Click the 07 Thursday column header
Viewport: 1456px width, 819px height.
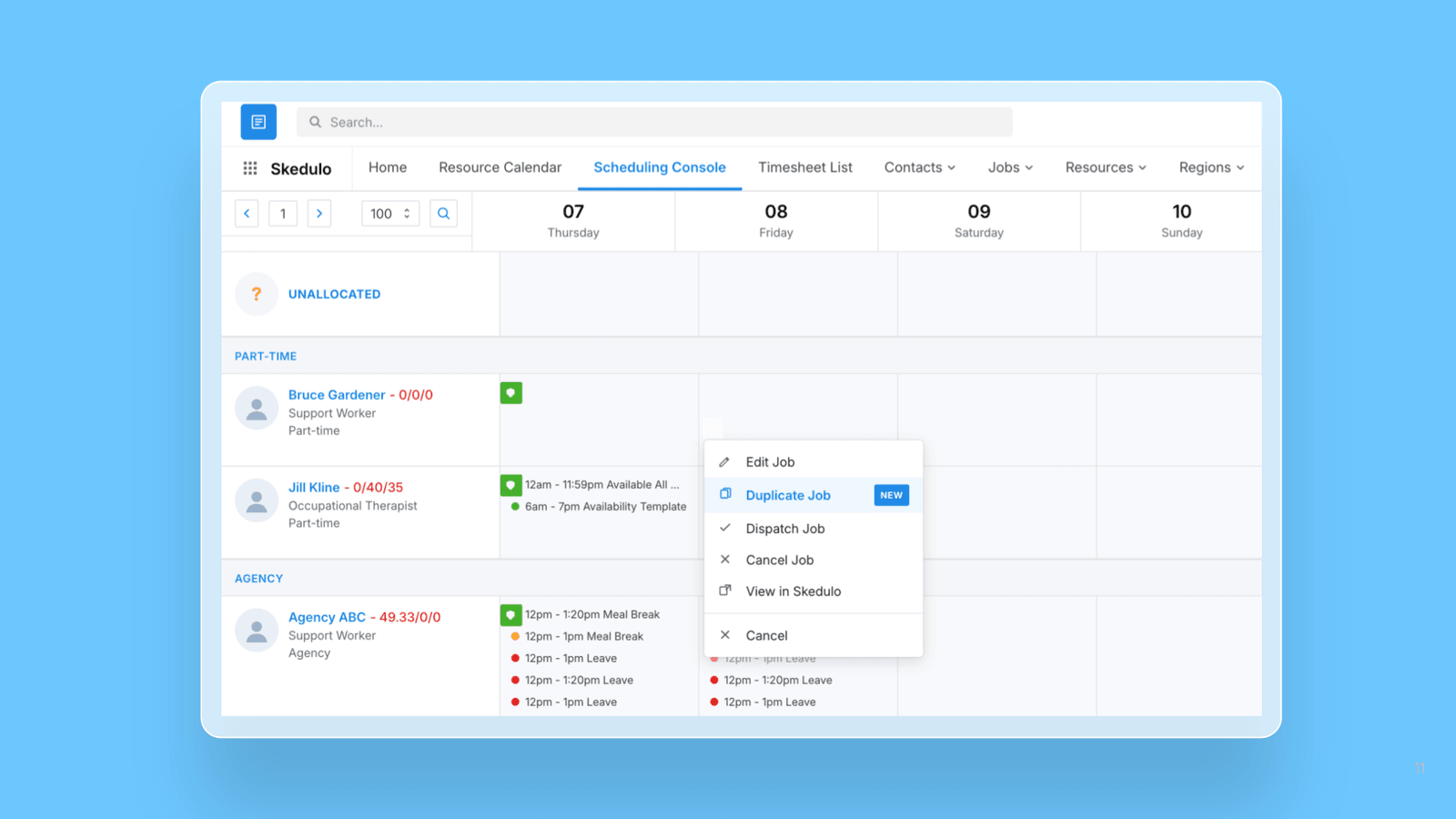[x=573, y=221]
